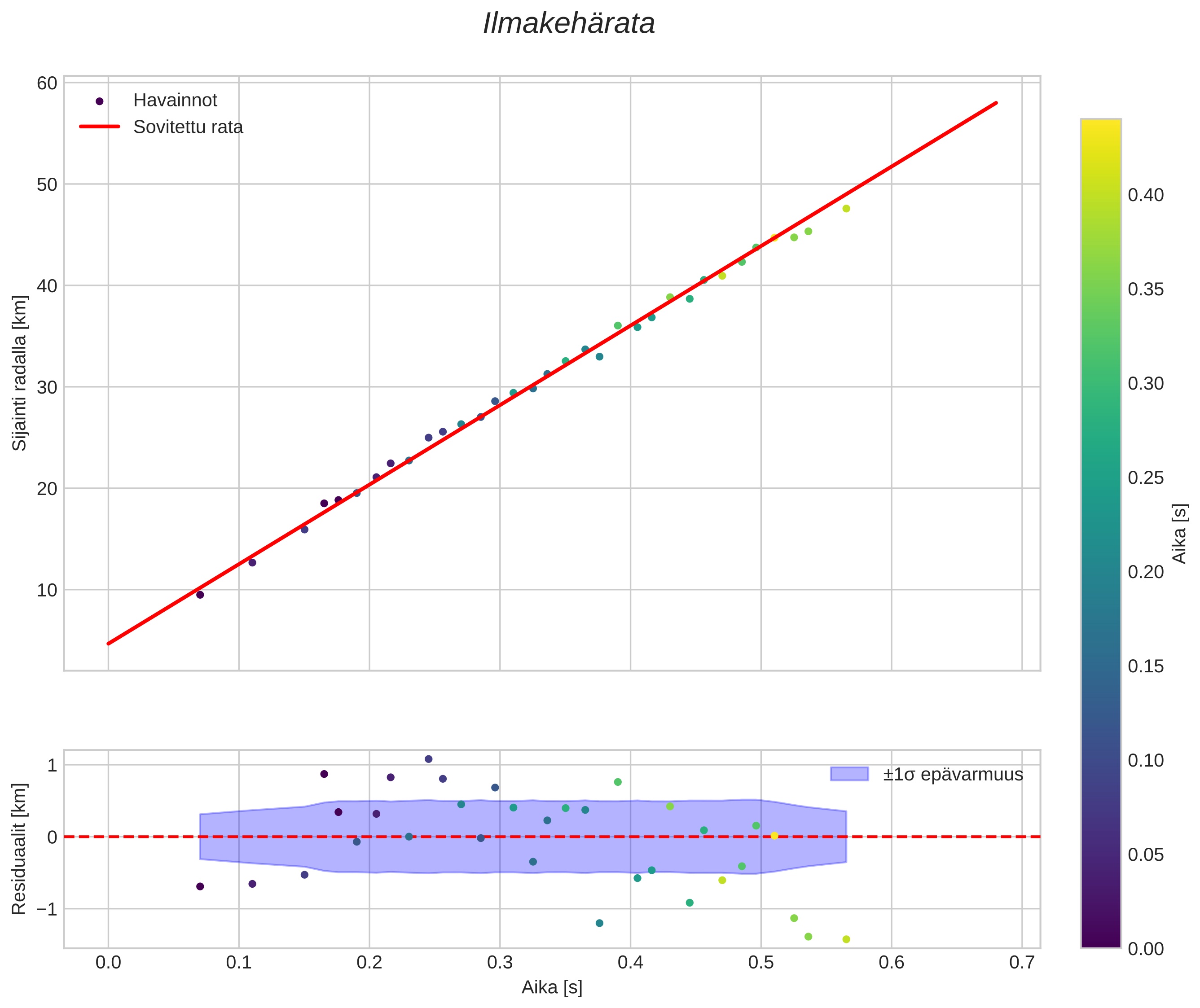Click the y-axis tick label 50
The image size is (1200, 1008).
47,184
